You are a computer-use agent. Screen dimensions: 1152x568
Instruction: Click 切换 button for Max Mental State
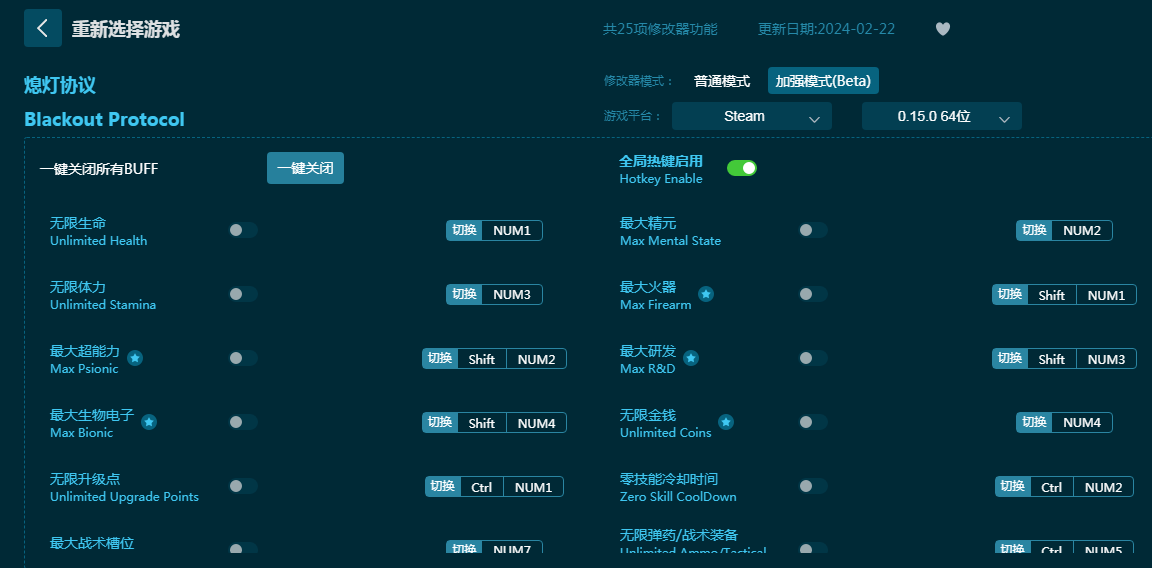tap(1034, 230)
